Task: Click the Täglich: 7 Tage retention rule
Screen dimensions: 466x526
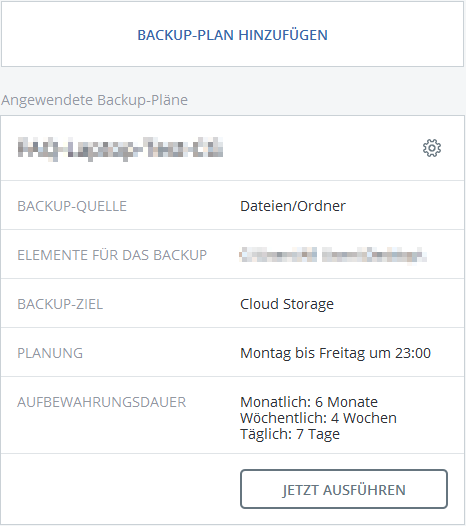Action: pos(290,434)
